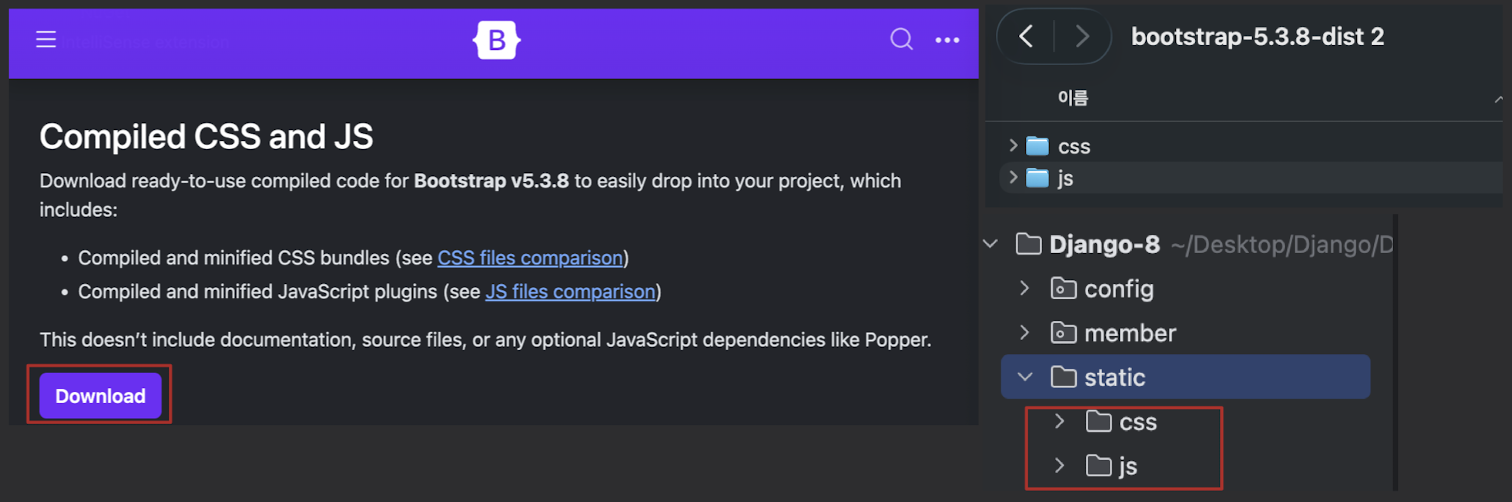1512x502 pixels.
Task: Collapse the static folder
Action: click(1024, 377)
